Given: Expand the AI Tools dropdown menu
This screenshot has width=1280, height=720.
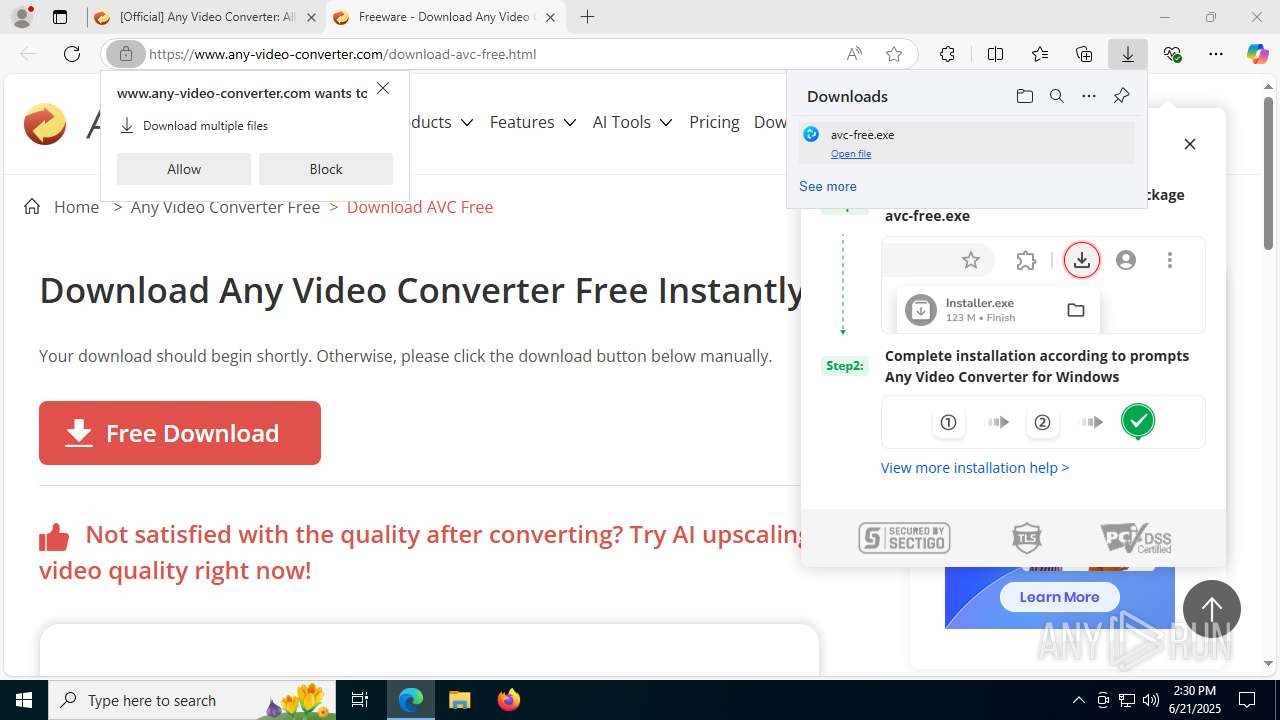Looking at the screenshot, I should point(632,122).
